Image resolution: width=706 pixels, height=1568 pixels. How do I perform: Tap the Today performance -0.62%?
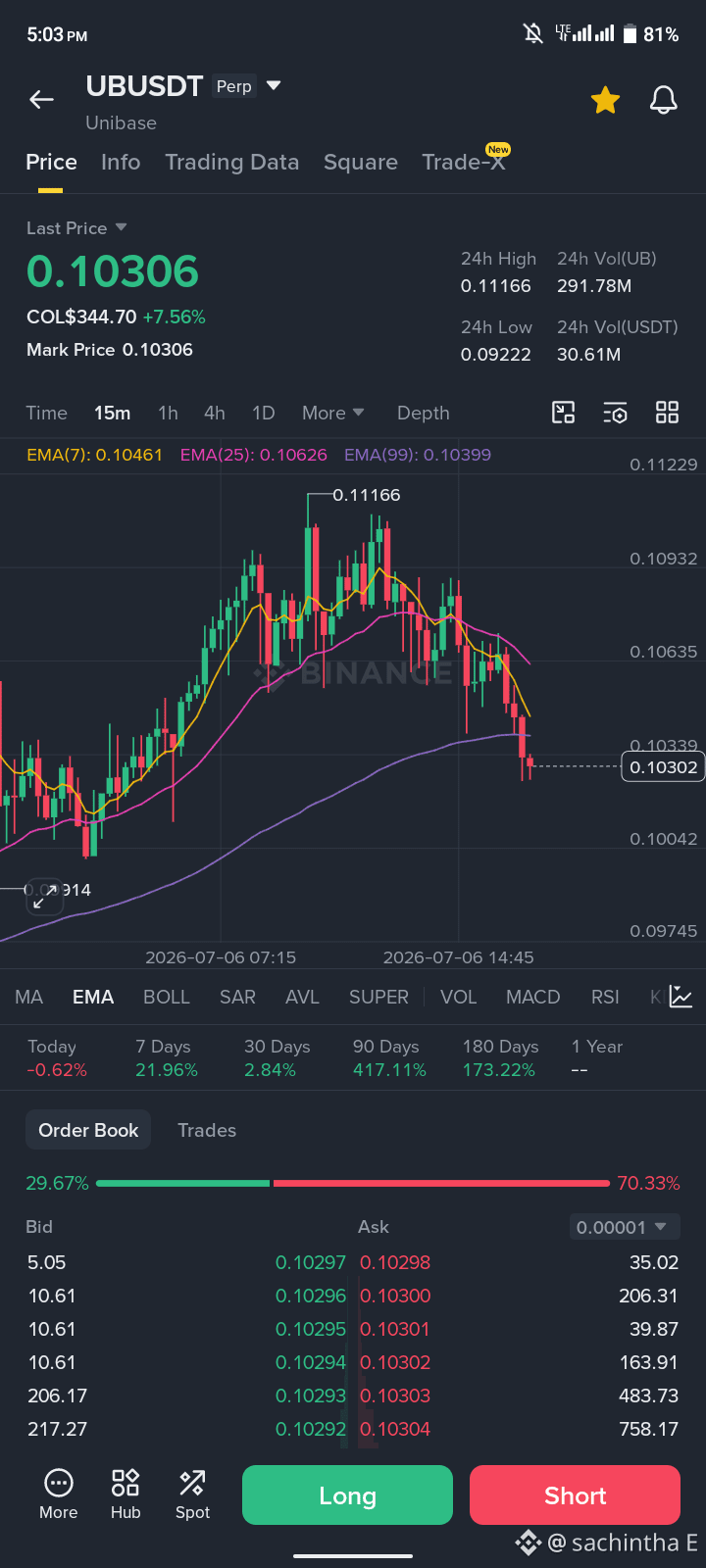57,1070
